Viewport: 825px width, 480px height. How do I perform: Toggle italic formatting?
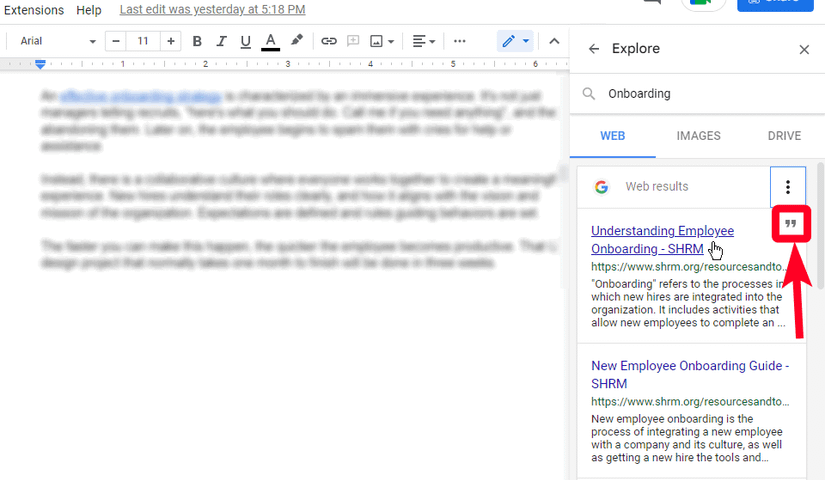click(x=221, y=41)
